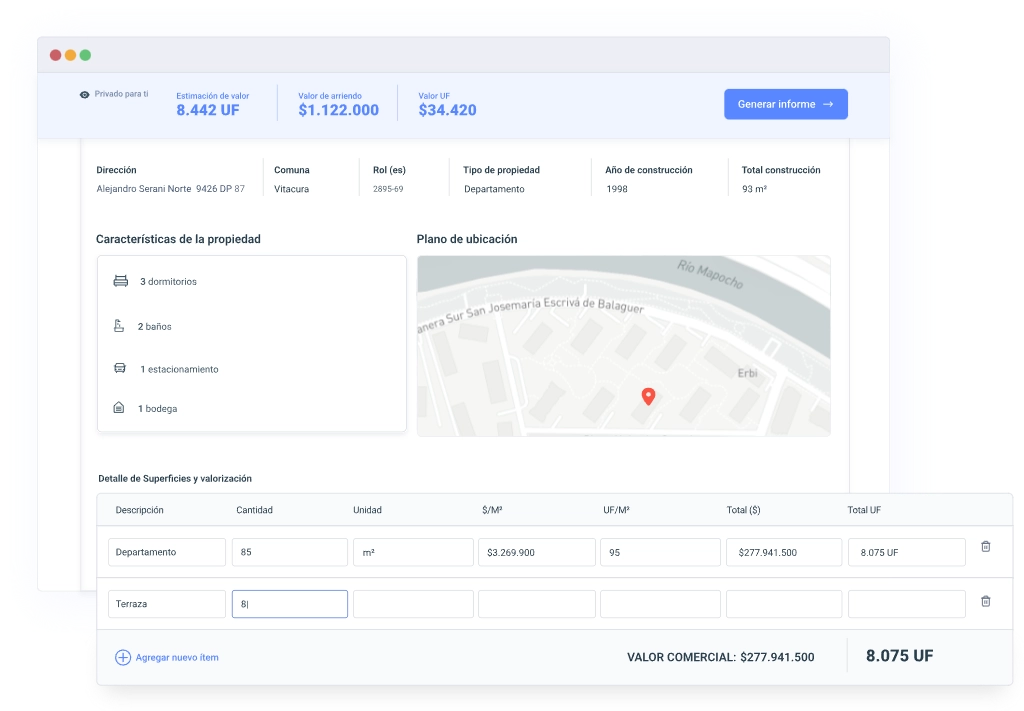
Task: Click the Total UF field 8.075 UF
Action: [906, 552]
